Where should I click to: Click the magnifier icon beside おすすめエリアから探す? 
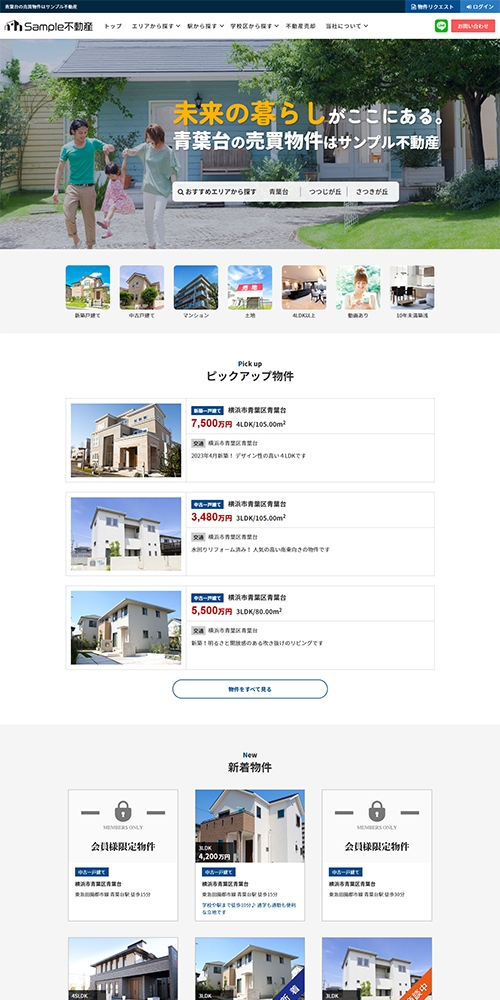point(181,191)
